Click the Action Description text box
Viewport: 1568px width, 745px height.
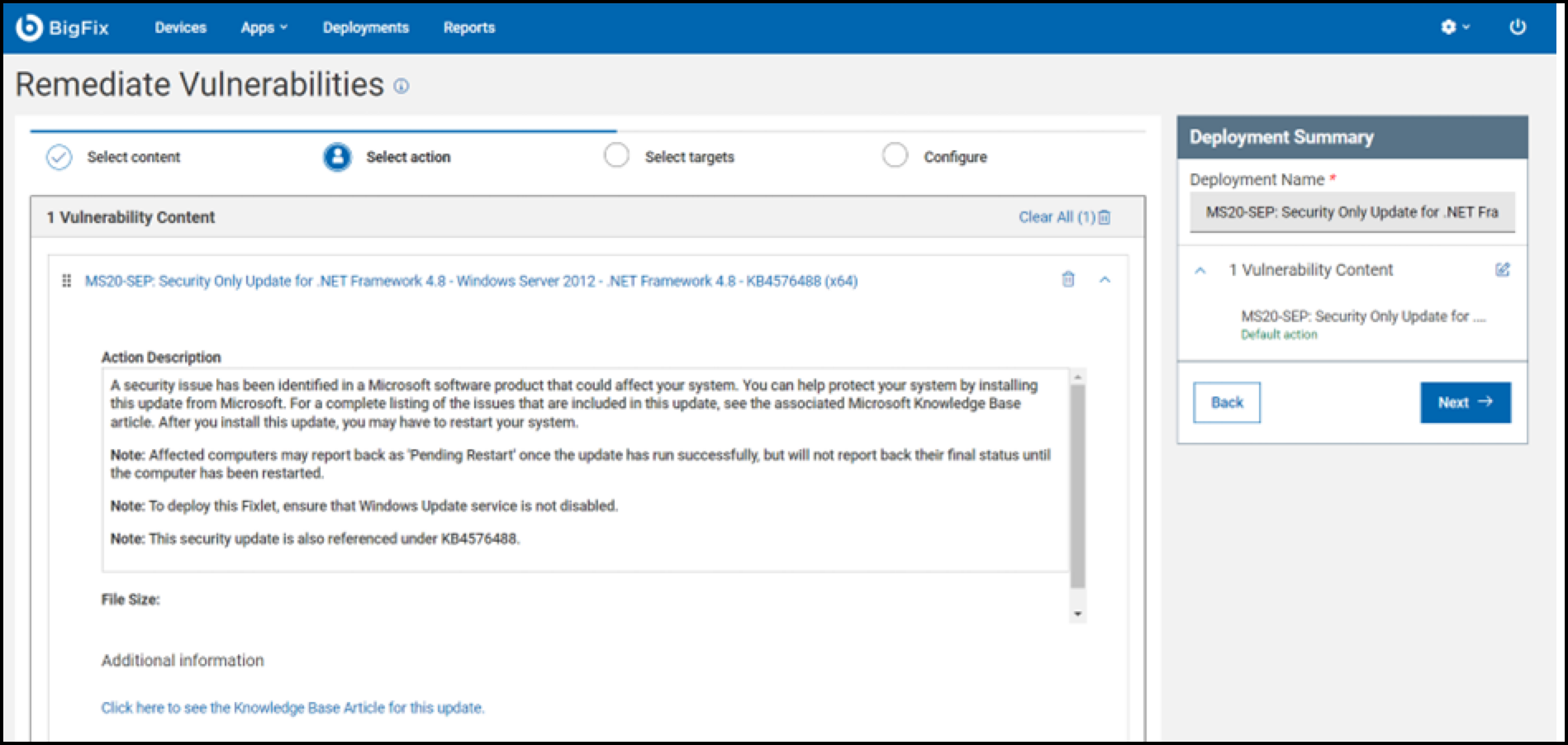click(x=585, y=470)
